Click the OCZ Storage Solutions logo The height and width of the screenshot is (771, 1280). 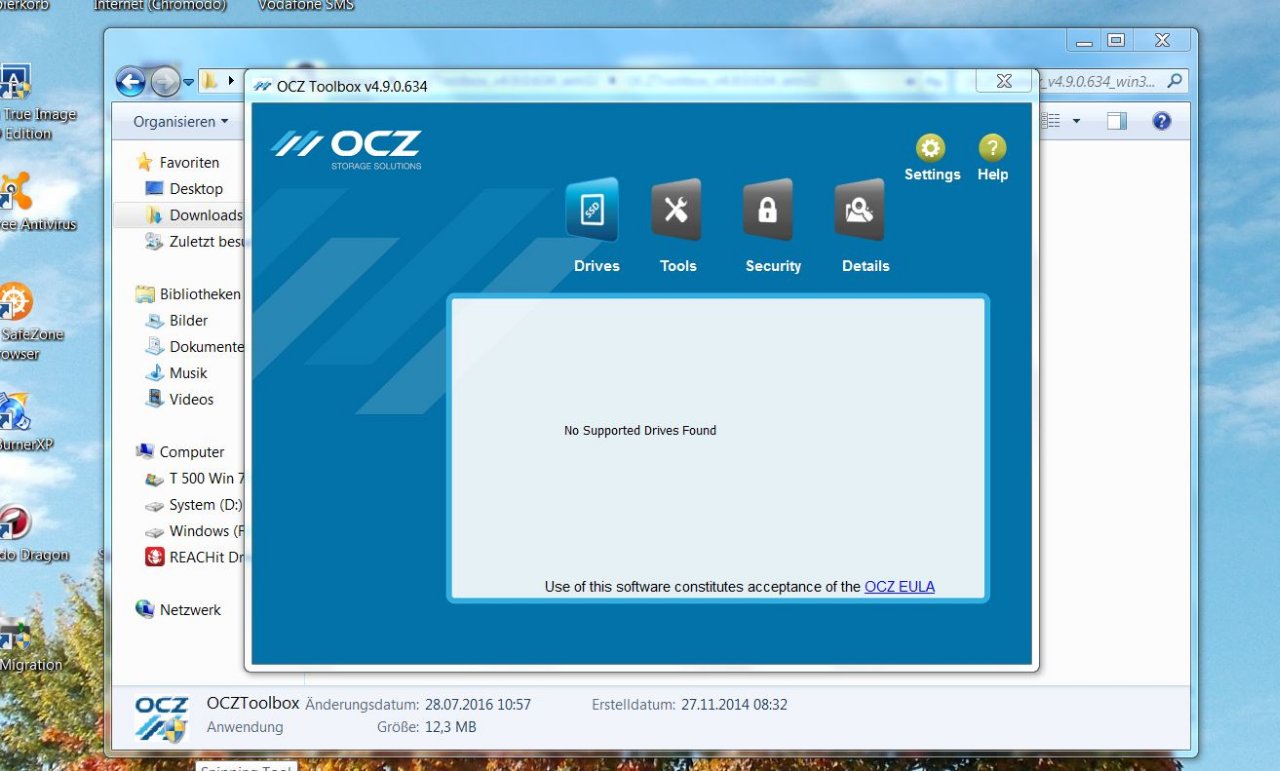(346, 149)
